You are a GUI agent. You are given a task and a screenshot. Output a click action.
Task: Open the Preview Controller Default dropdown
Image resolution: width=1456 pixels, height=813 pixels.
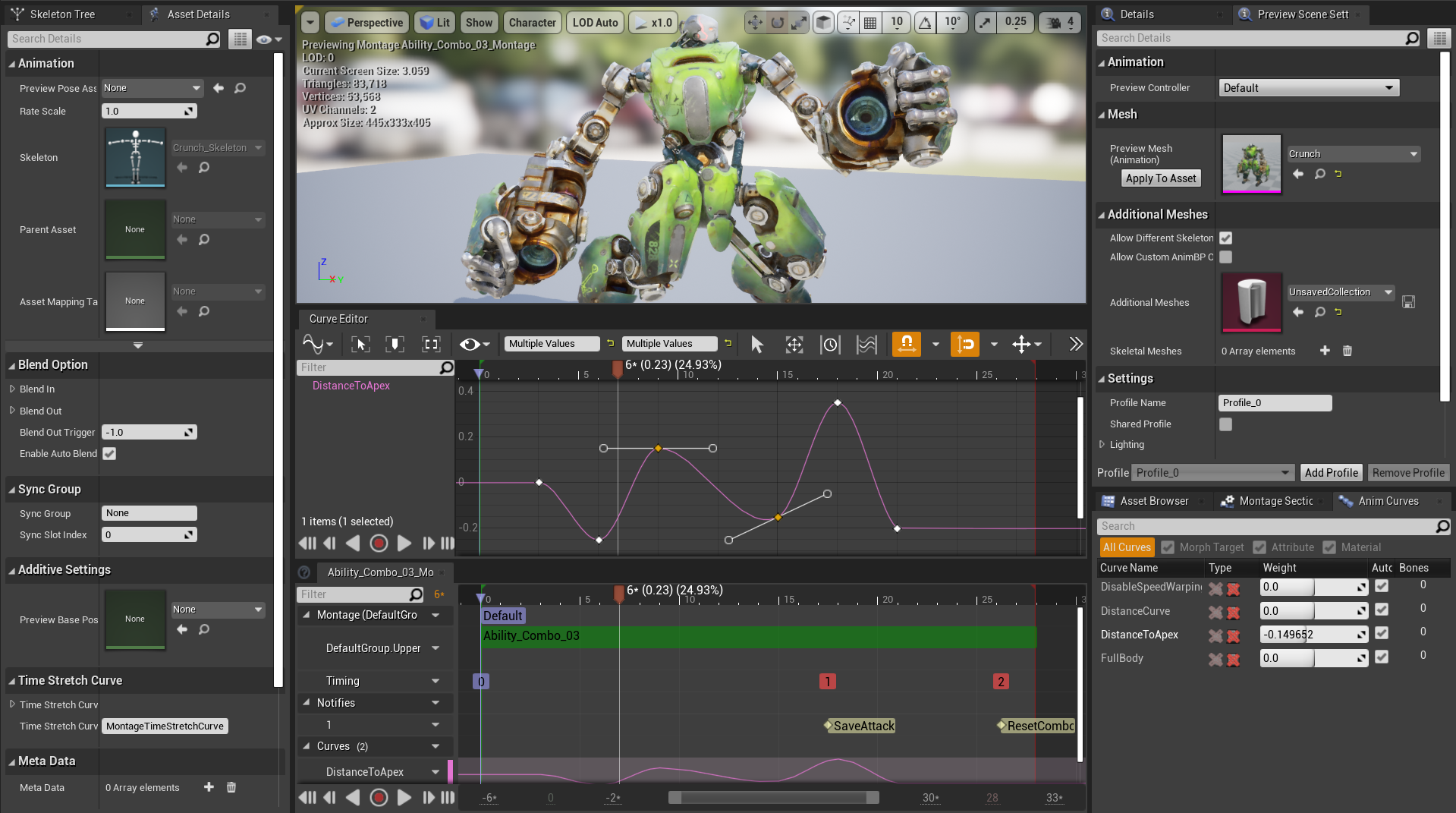(x=1308, y=88)
